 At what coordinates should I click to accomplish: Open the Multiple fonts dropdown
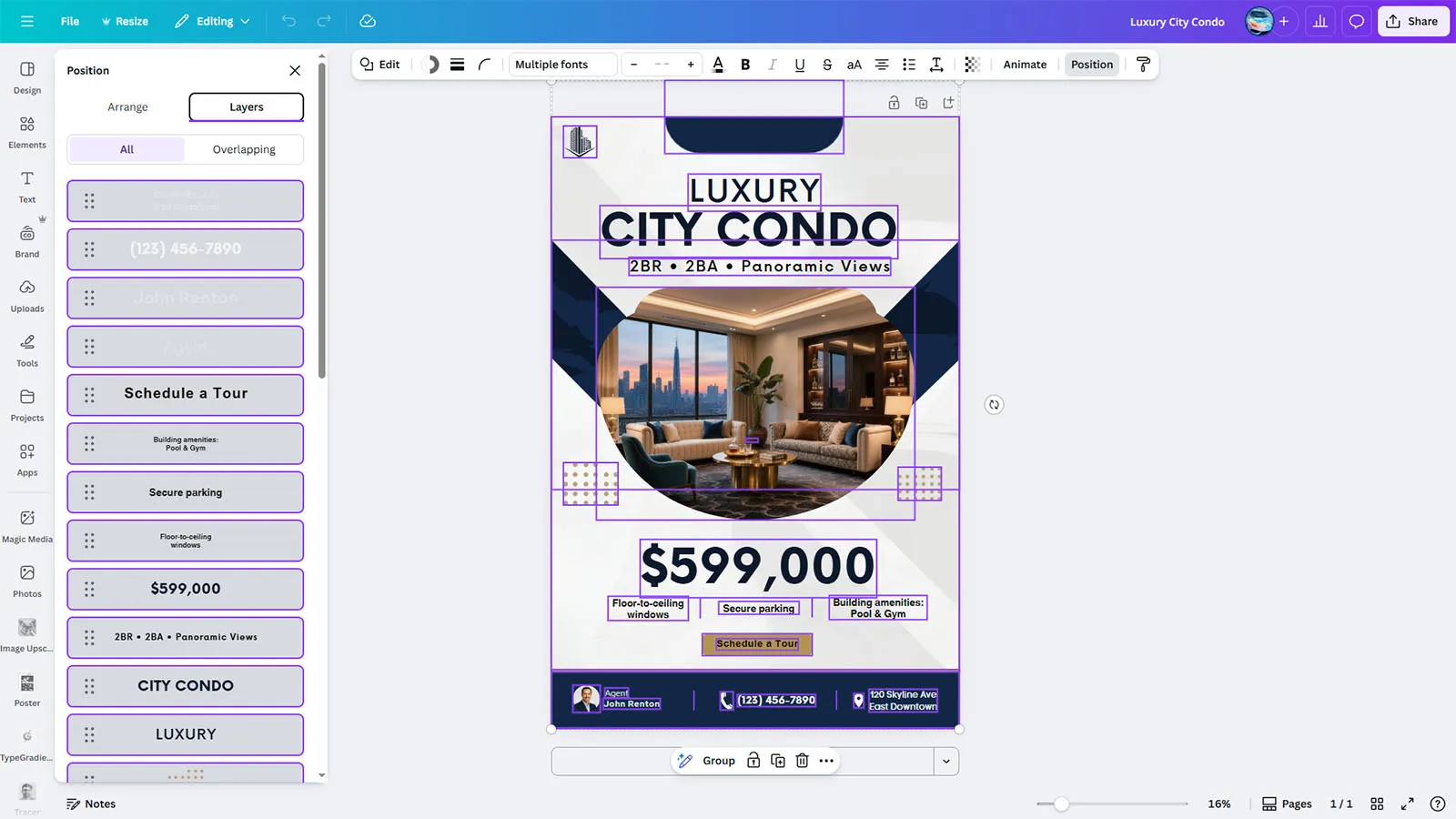click(x=562, y=65)
